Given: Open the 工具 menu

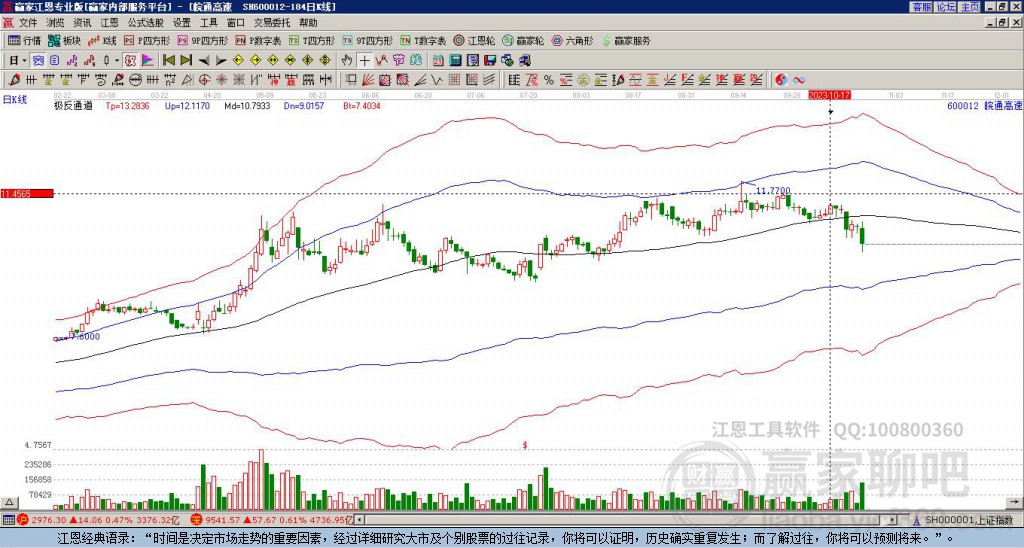Looking at the screenshot, I should (x=209, y=23).
